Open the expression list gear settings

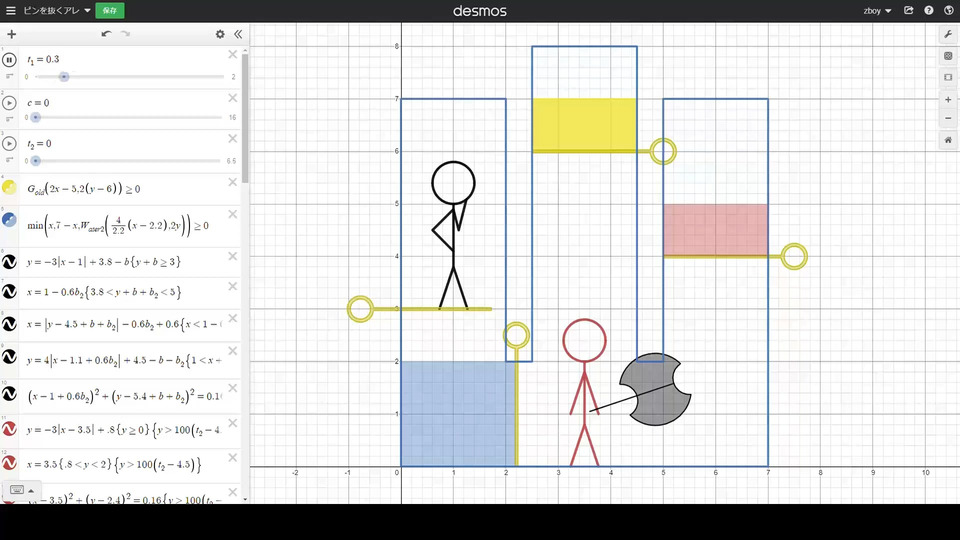coord(220,34)
